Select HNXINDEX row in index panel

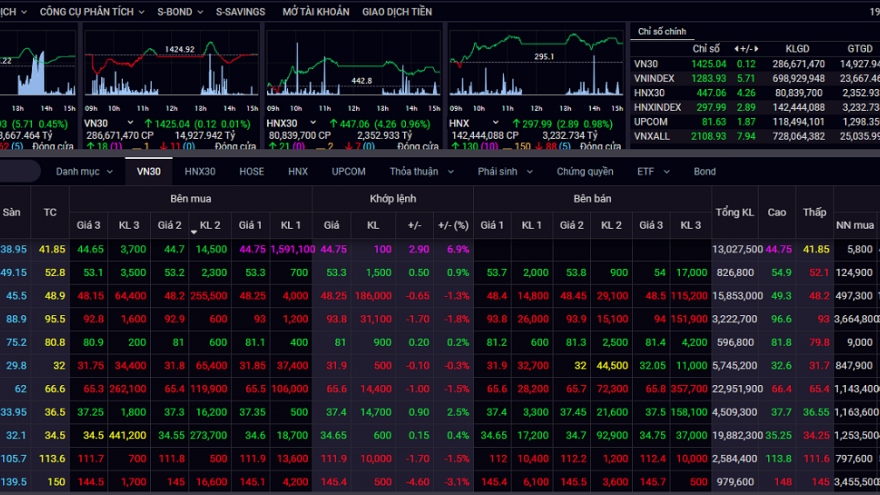pos(755,107)
